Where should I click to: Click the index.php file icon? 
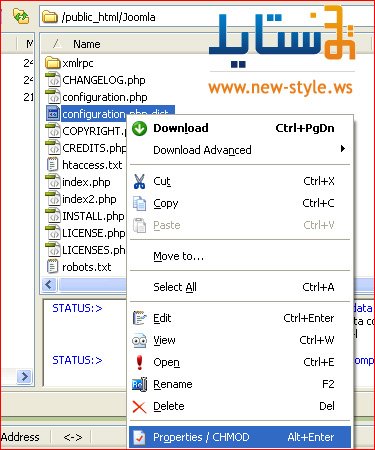point(52,182)
